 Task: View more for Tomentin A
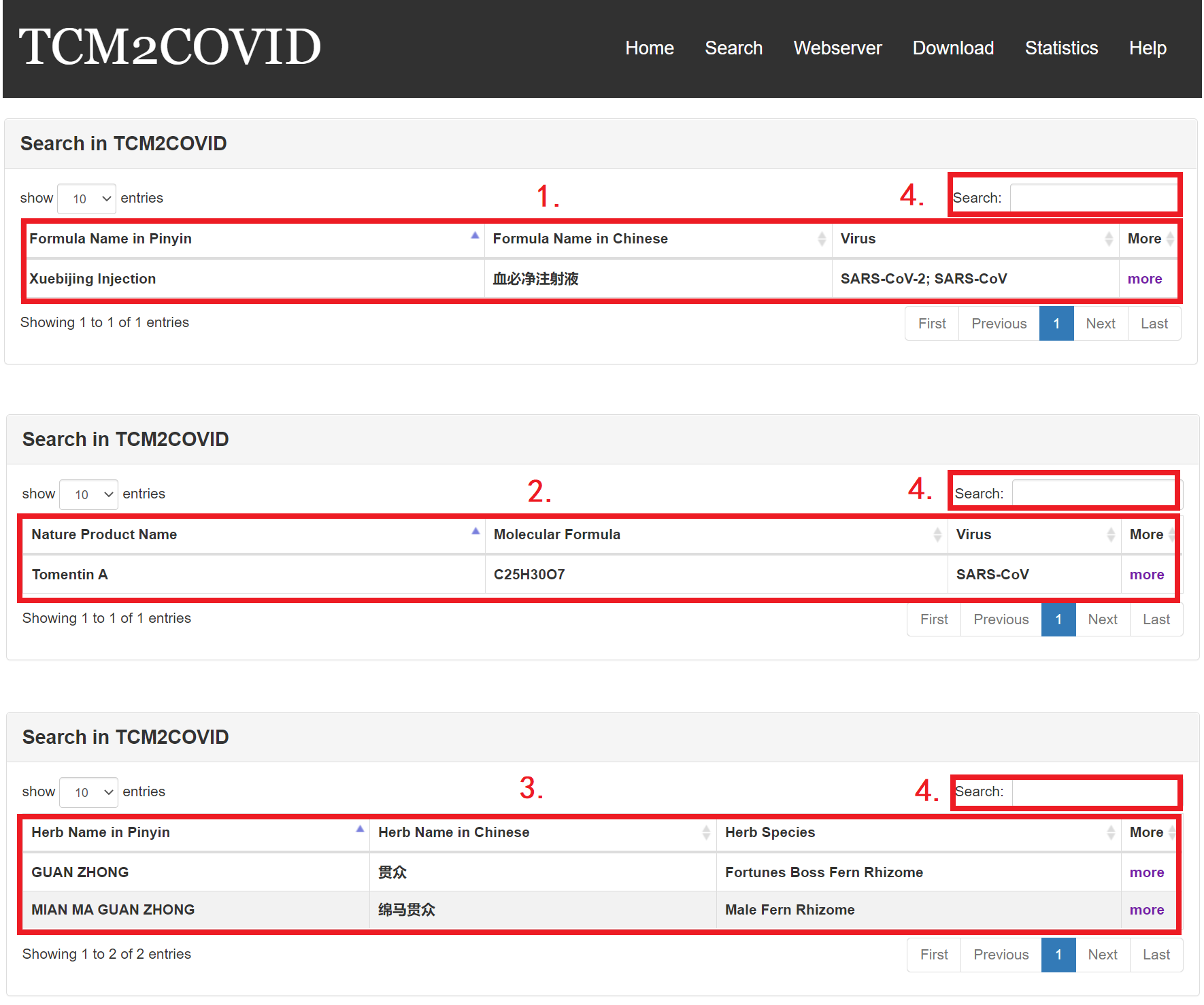point(1146,575)
